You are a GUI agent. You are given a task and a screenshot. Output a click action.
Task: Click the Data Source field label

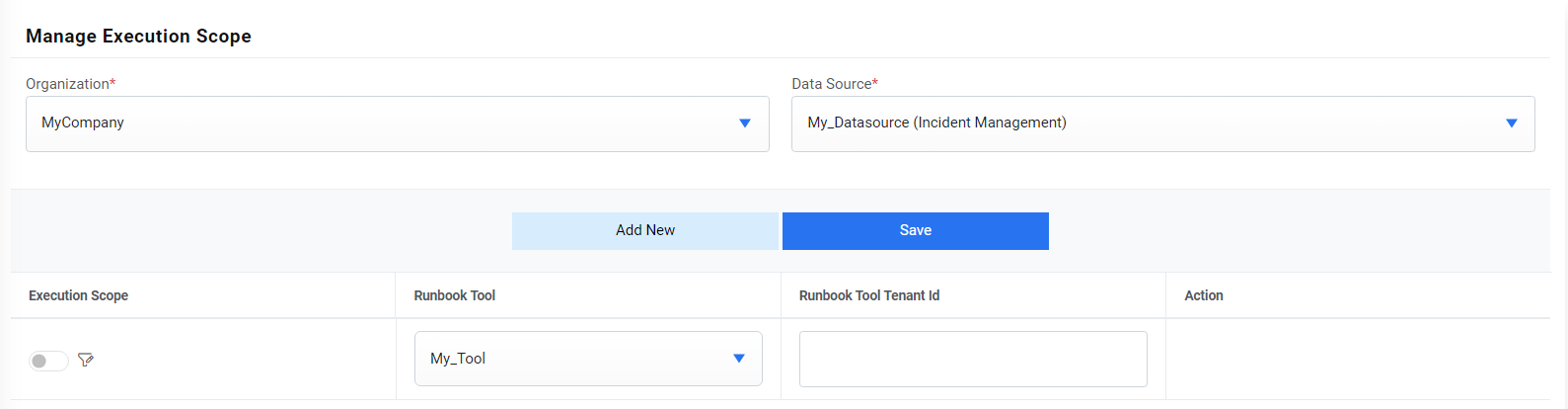[832, 84]
